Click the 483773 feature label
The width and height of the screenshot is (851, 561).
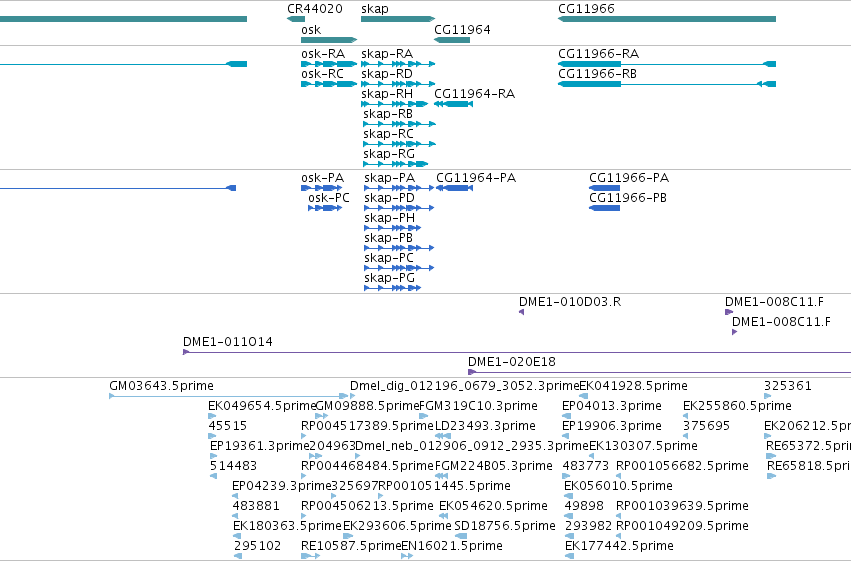pos(586,466)
